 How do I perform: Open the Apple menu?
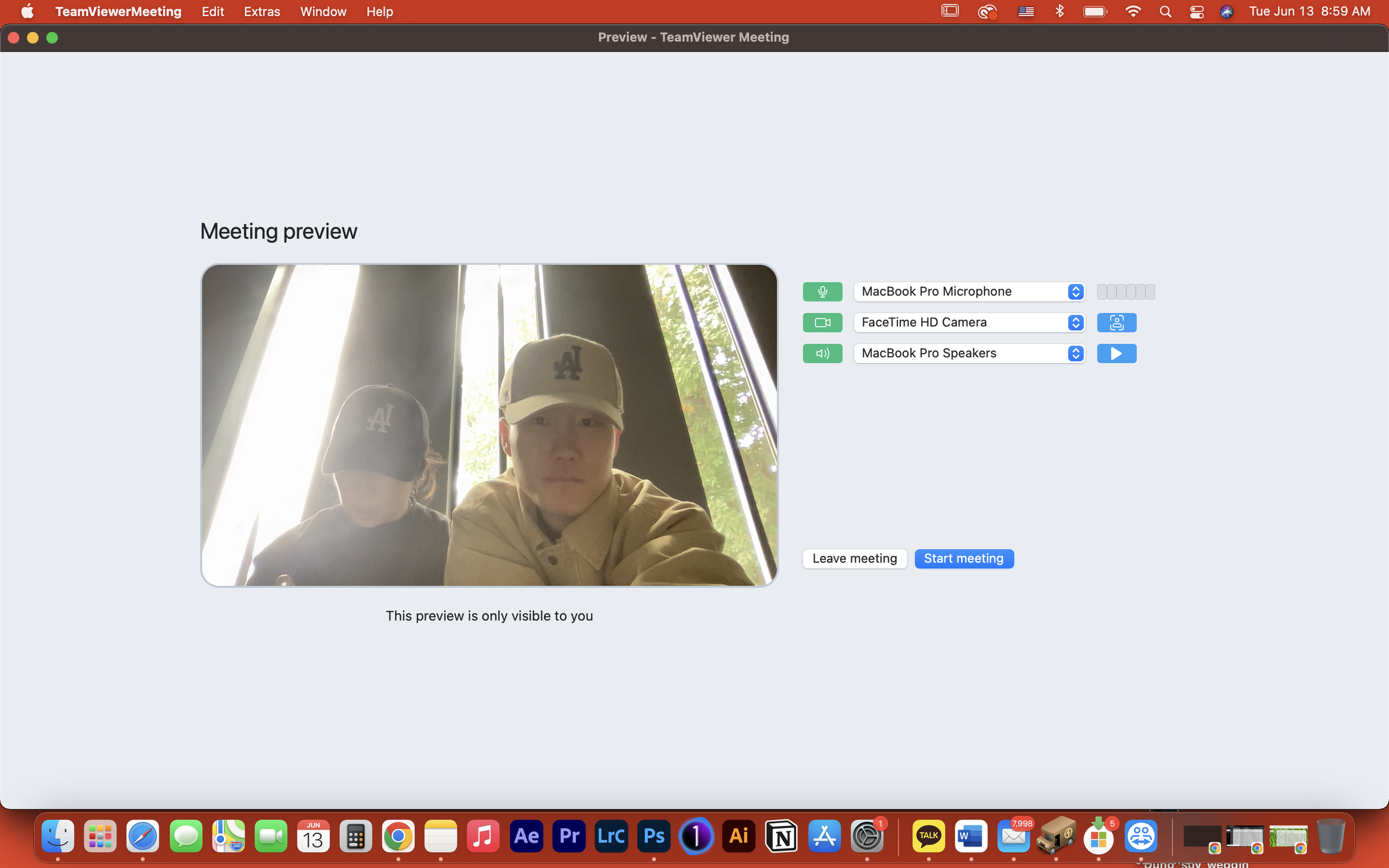[x=27, y=12]
